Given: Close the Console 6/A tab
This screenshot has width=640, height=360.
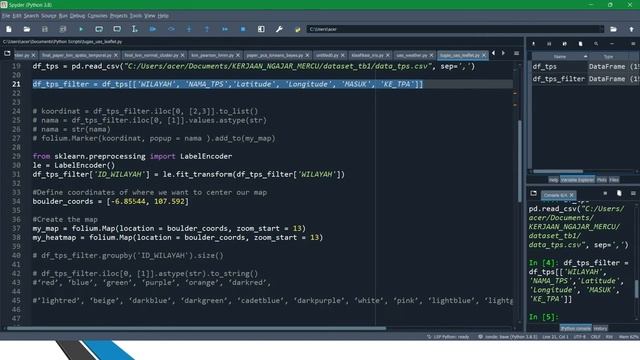Looking at the screenshot, I should [571, 195].
